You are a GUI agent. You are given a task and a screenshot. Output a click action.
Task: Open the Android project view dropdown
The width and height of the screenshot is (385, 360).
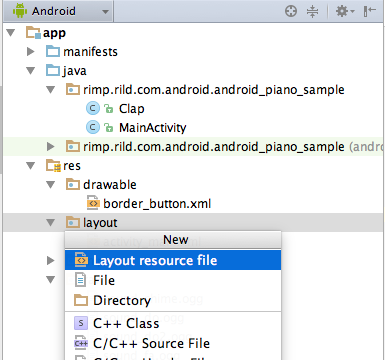(59, 11)
